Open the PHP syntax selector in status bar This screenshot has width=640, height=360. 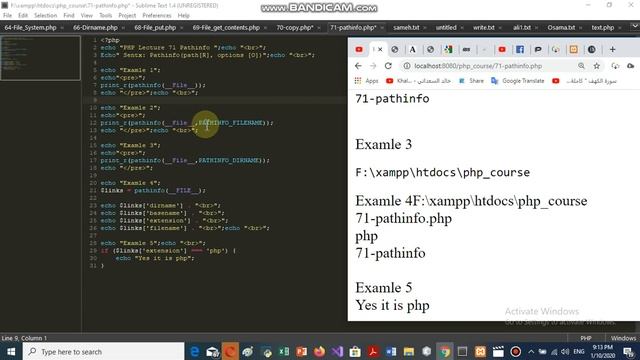point(586,338)
